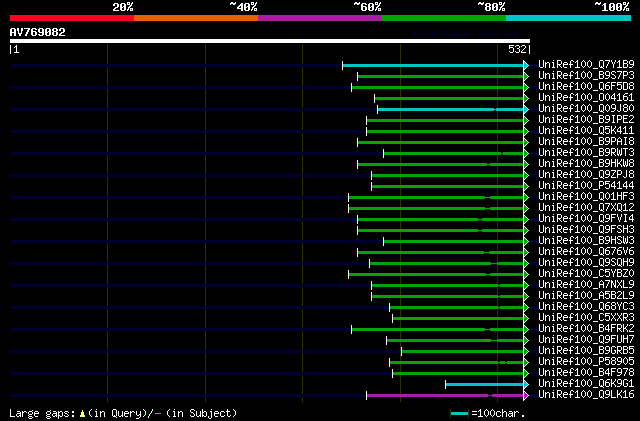The height and width of the screenshot is (421, 640).
Task: Click the 20% legend label
Action: (x=123, y=7)
